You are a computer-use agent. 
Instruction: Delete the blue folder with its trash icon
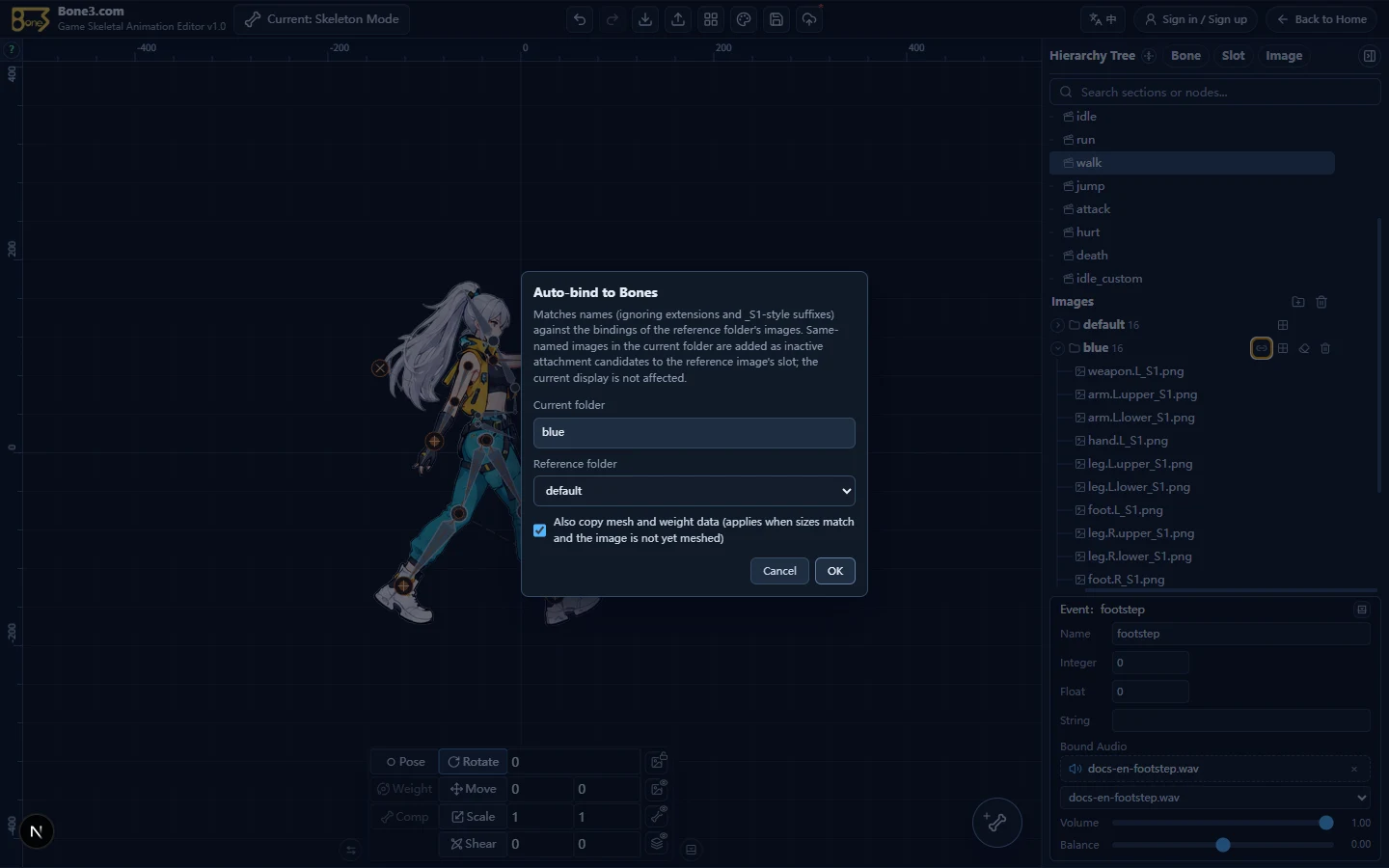click(x=1325, y=348)
